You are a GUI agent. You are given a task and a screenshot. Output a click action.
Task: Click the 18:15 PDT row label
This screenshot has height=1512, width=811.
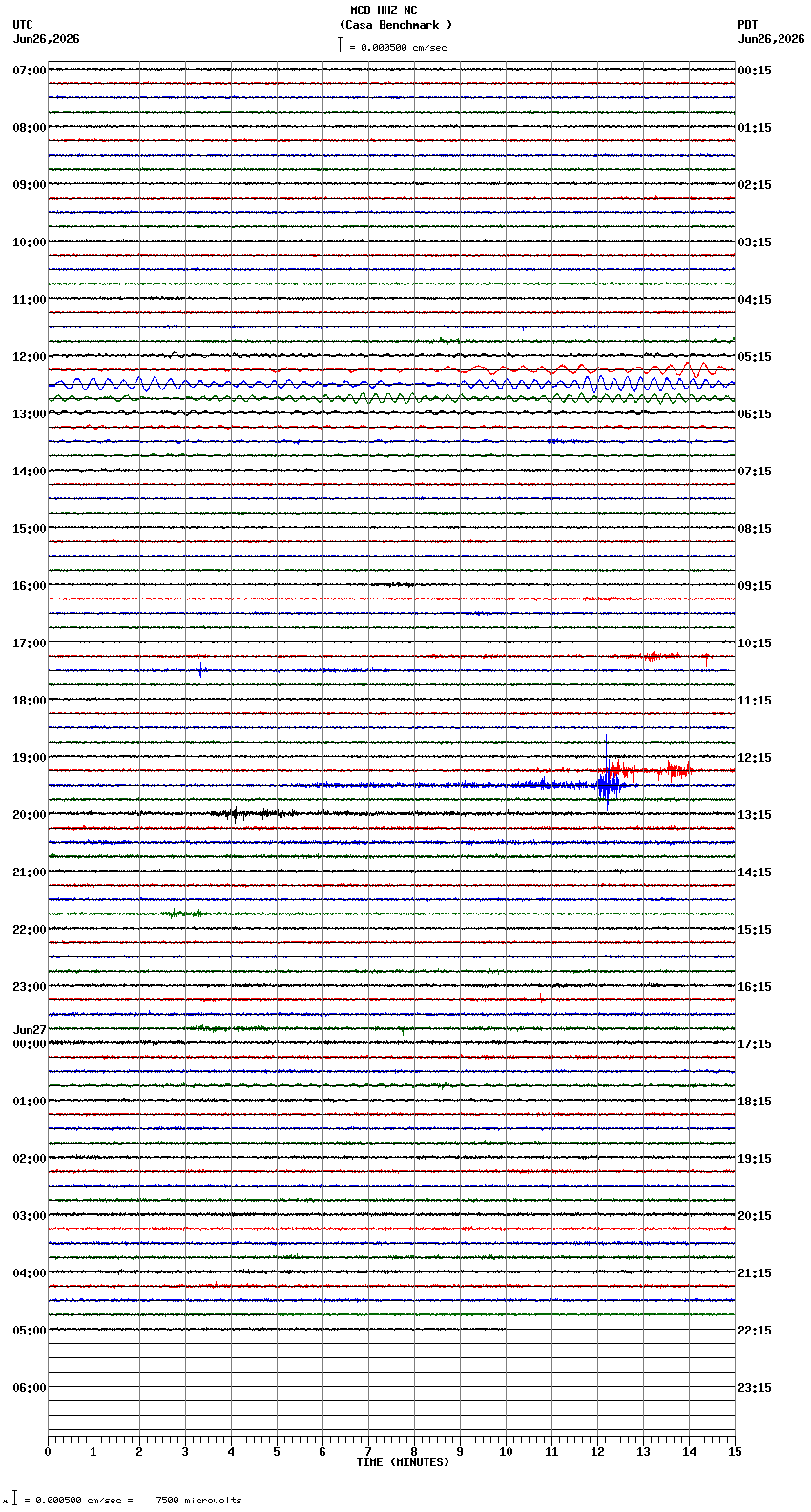click(x=755, y=1102)
